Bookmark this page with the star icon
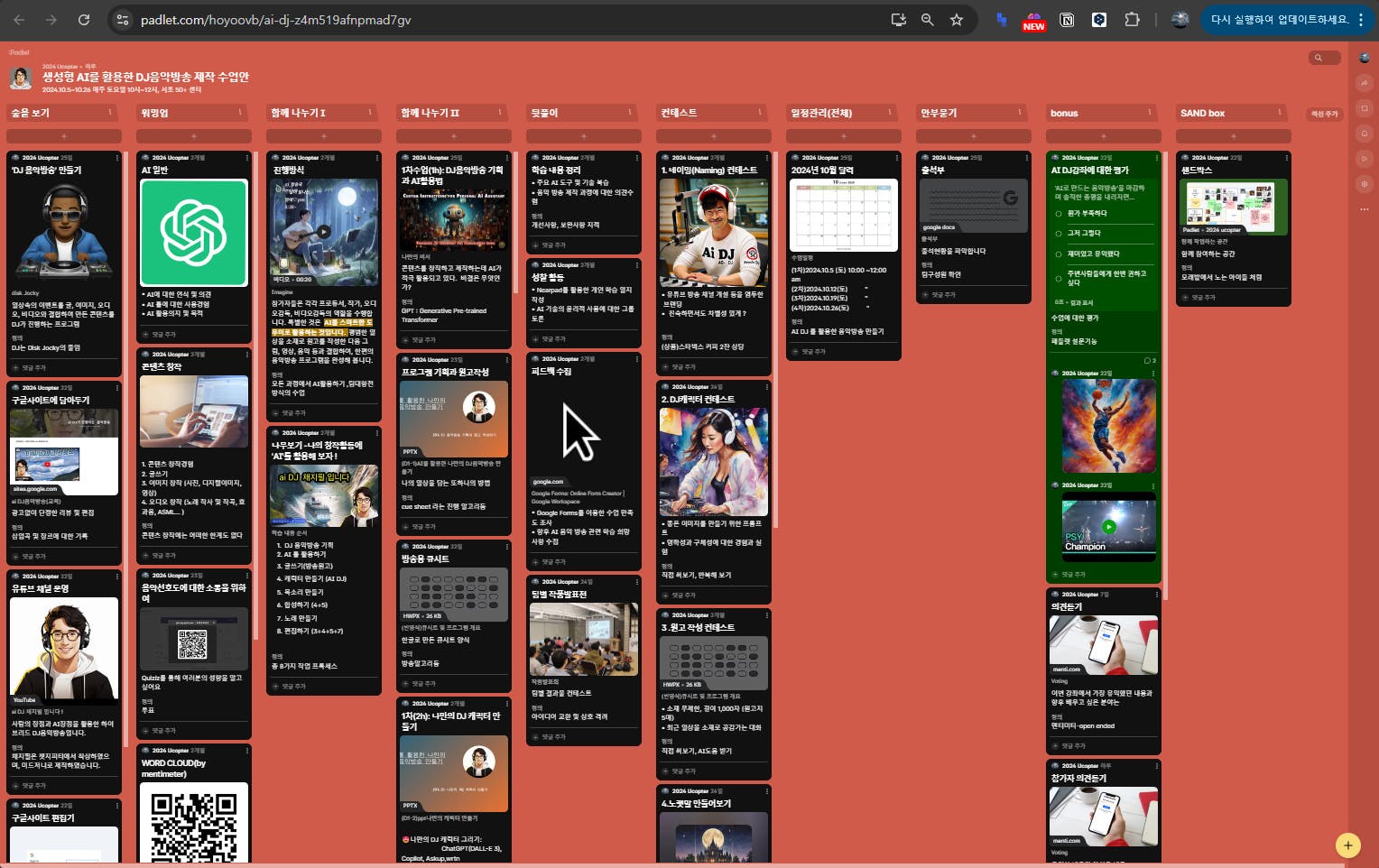Screen dimensions: 1379x868 957,20
